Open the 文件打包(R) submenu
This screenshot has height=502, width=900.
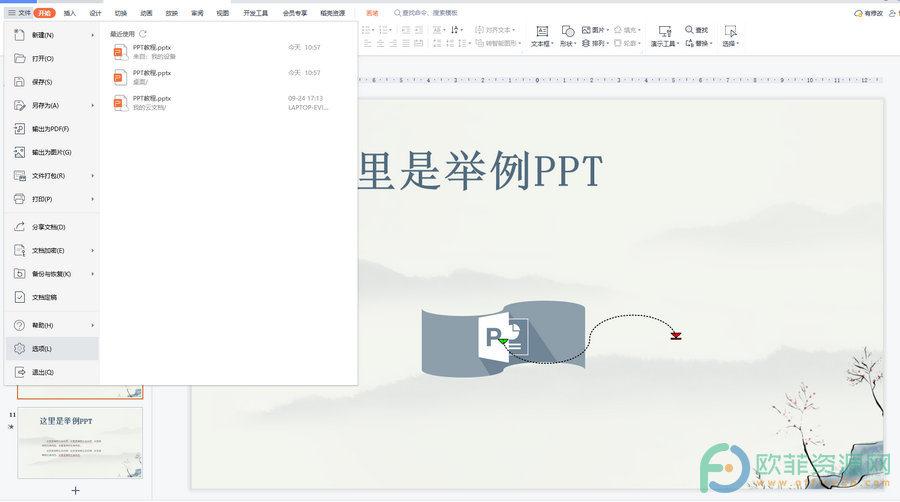coord(52,176)
